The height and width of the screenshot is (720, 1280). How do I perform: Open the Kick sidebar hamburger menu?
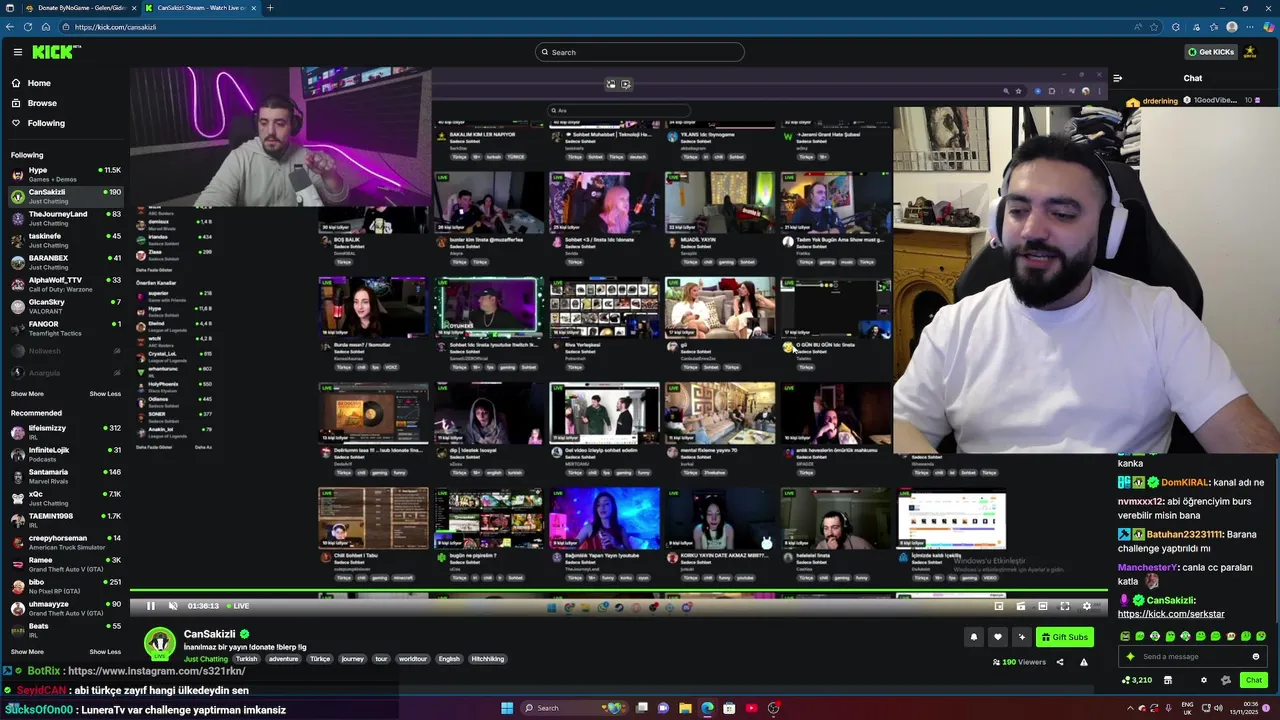click(x=17, y=52)
